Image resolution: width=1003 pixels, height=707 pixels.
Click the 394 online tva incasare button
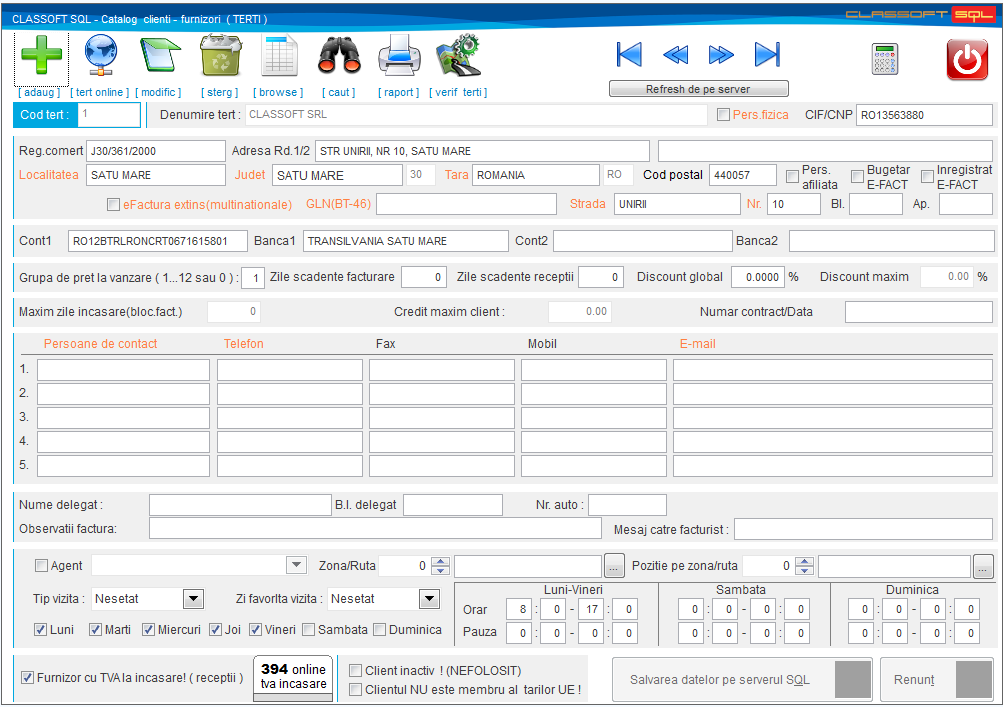[x=293, y=676]
